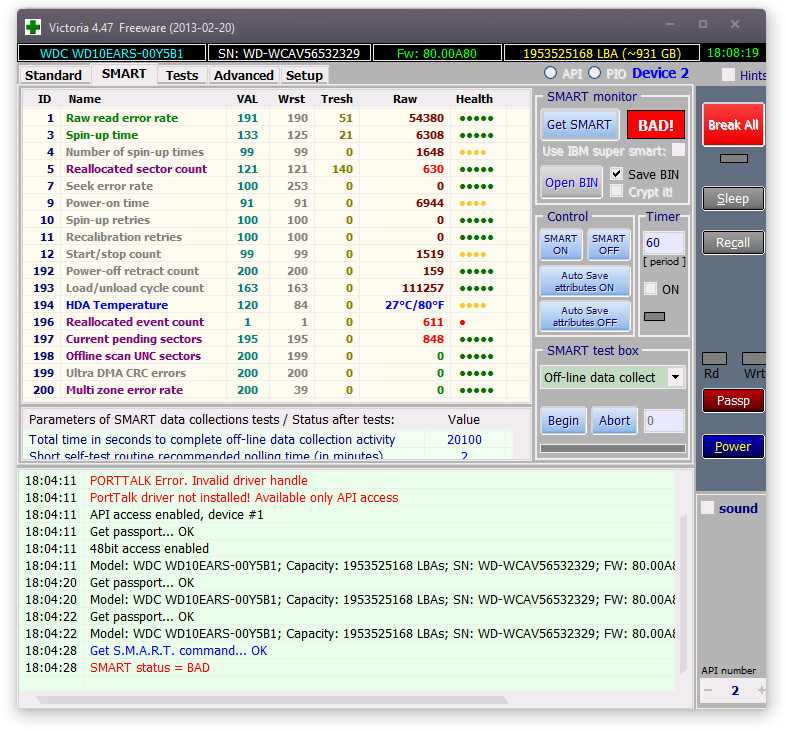Open the Tests tab
The width and height of the screenshot is (787, 731).
pos(182,75)
